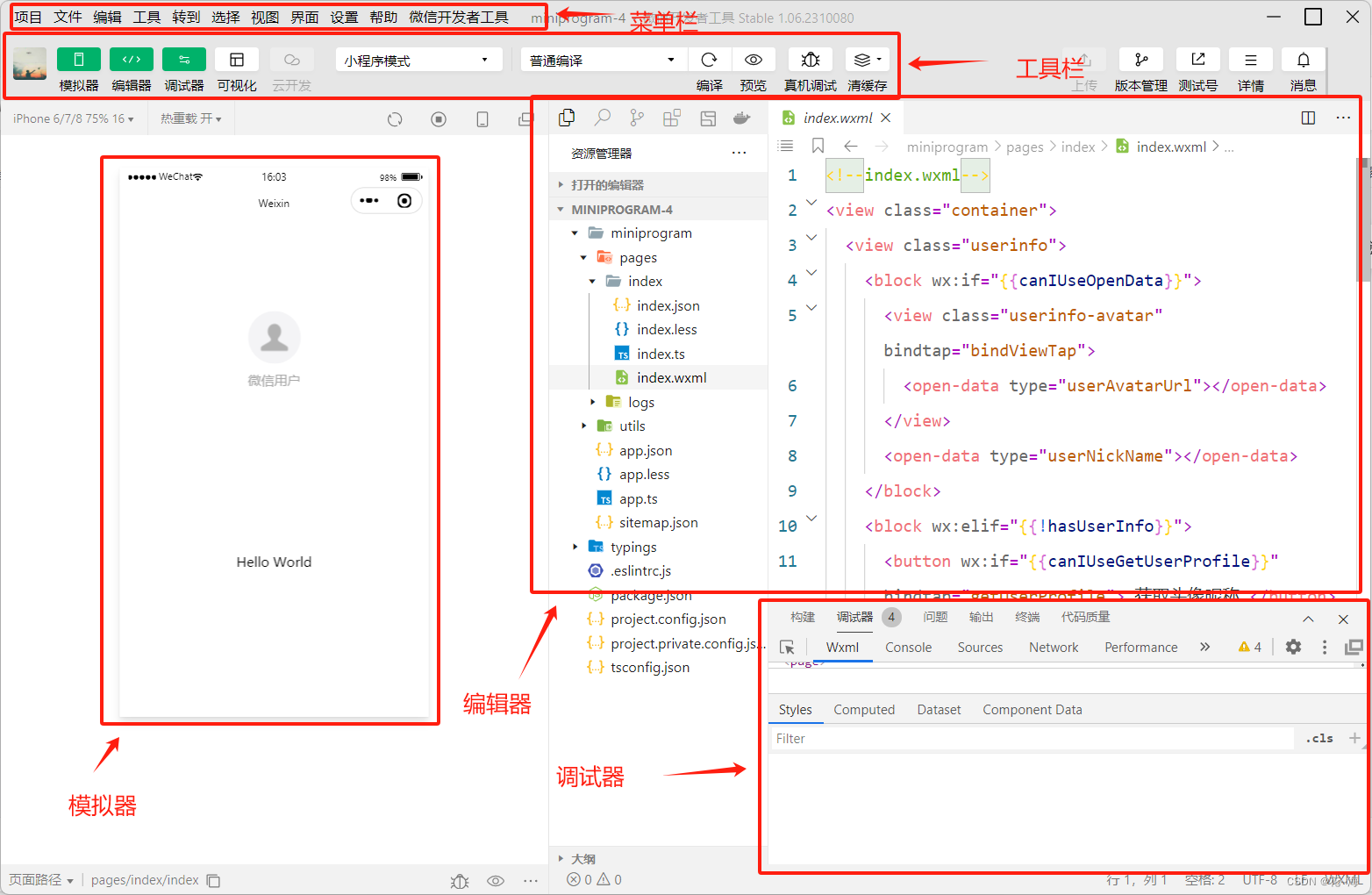Toggle the .cls element classes button

1319,739
